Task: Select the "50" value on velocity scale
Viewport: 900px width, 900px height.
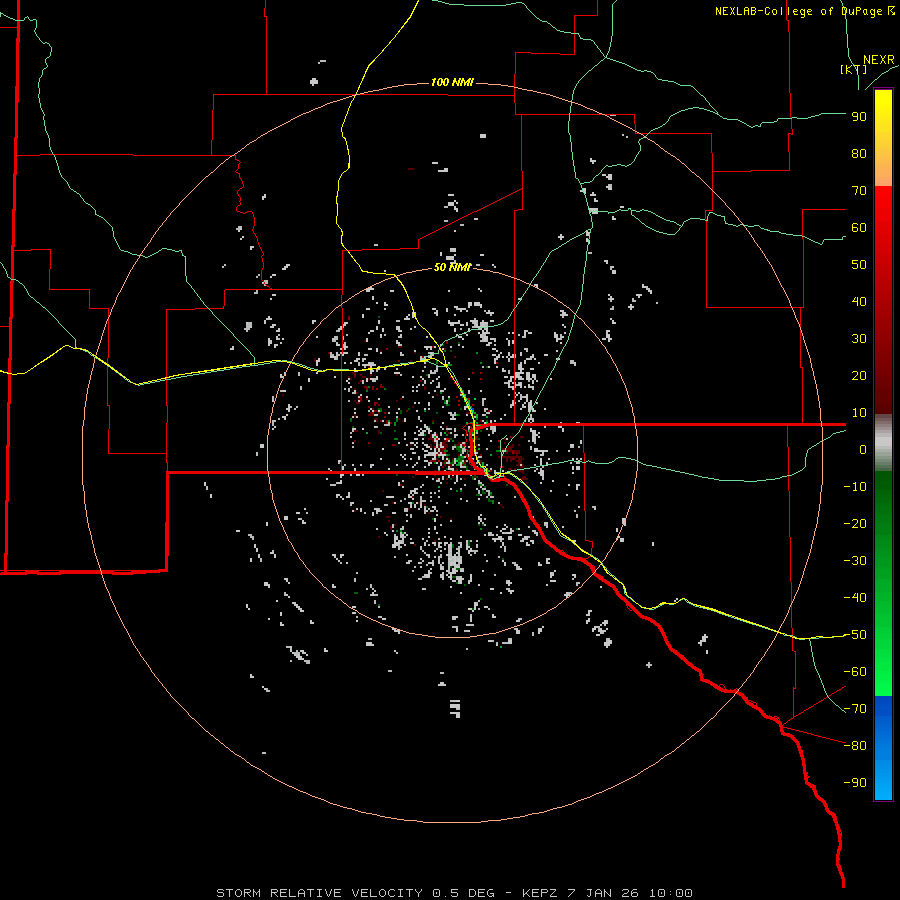Action: 859,265
